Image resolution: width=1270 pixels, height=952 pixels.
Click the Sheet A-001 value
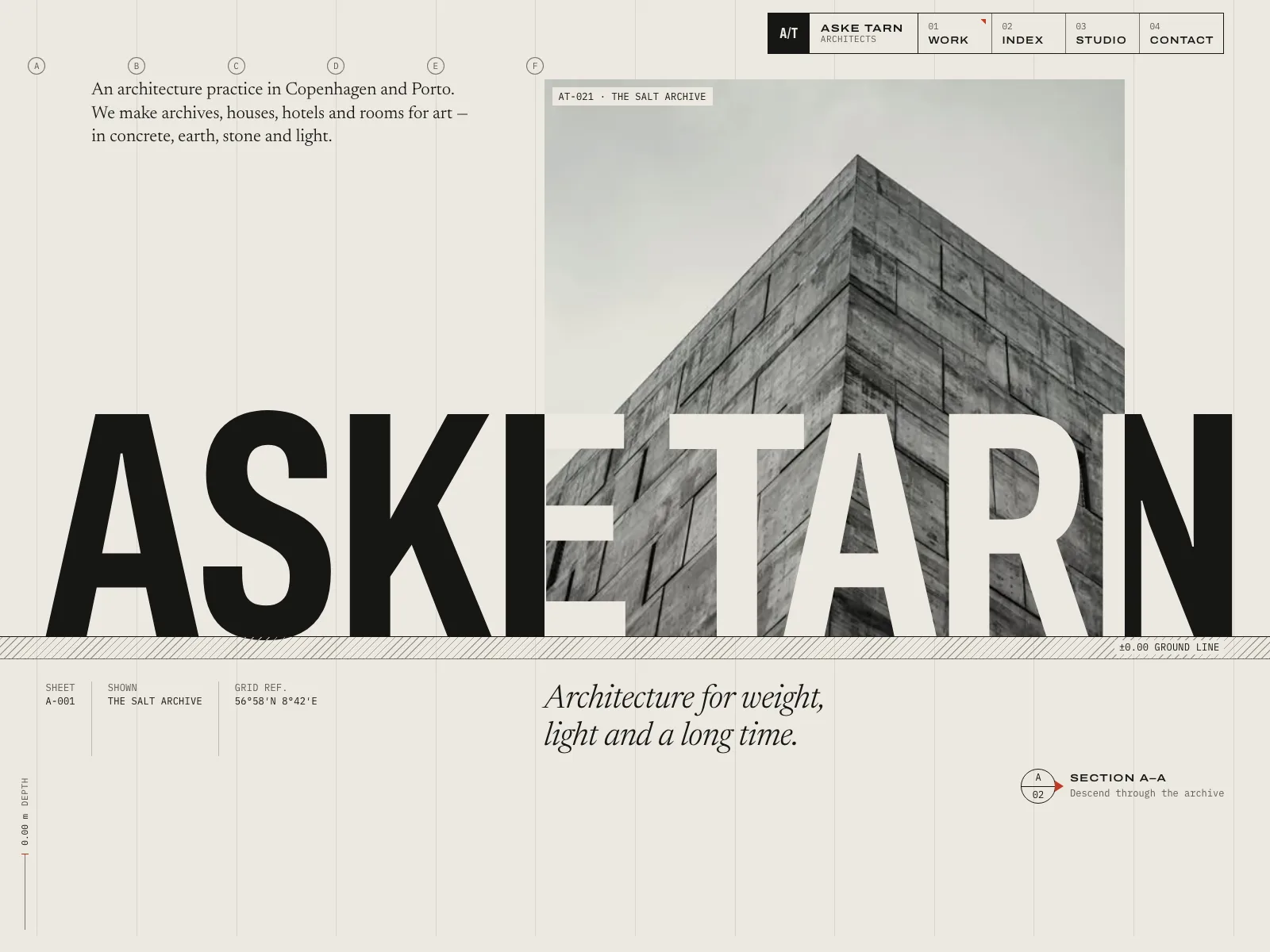coord(60,701)
